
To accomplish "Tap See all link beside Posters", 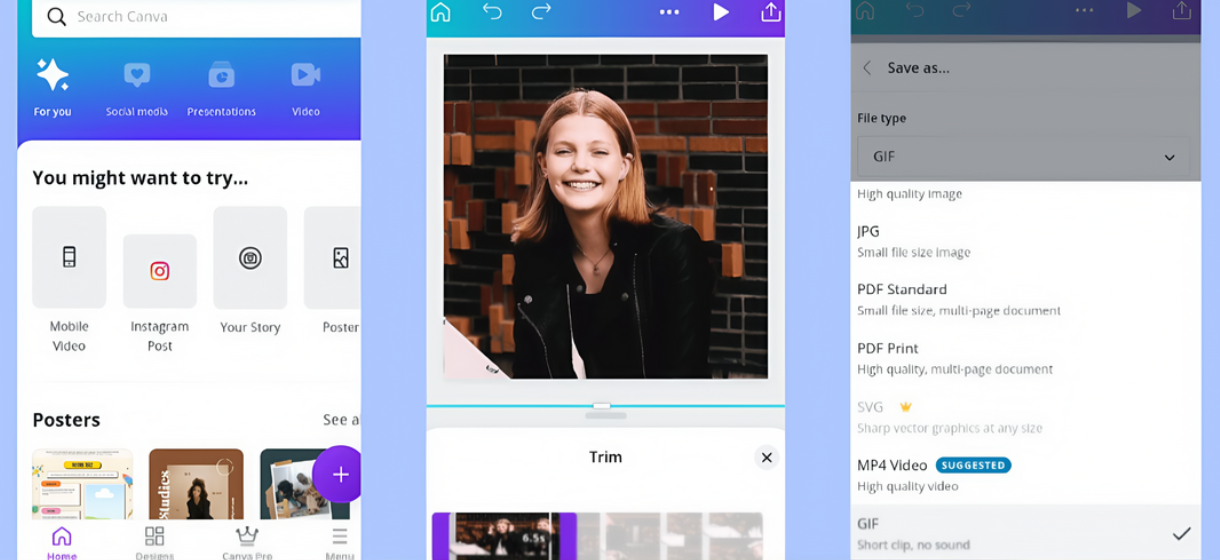I will point(341,420).
